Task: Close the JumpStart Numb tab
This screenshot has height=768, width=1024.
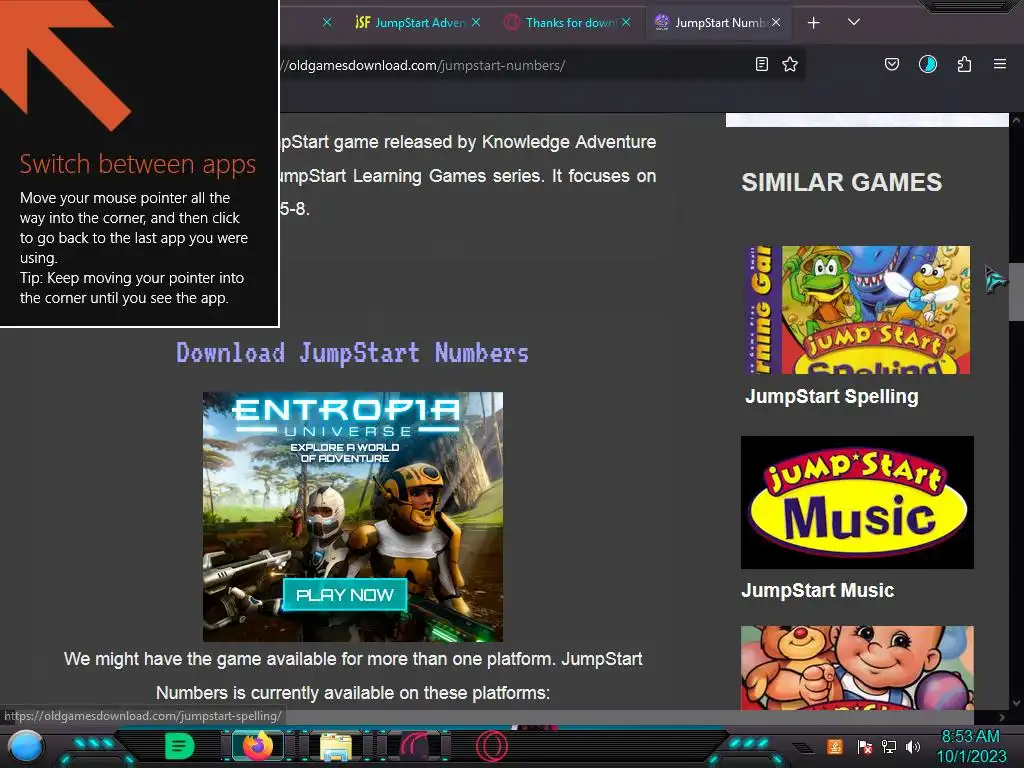Action: [776, 22]
